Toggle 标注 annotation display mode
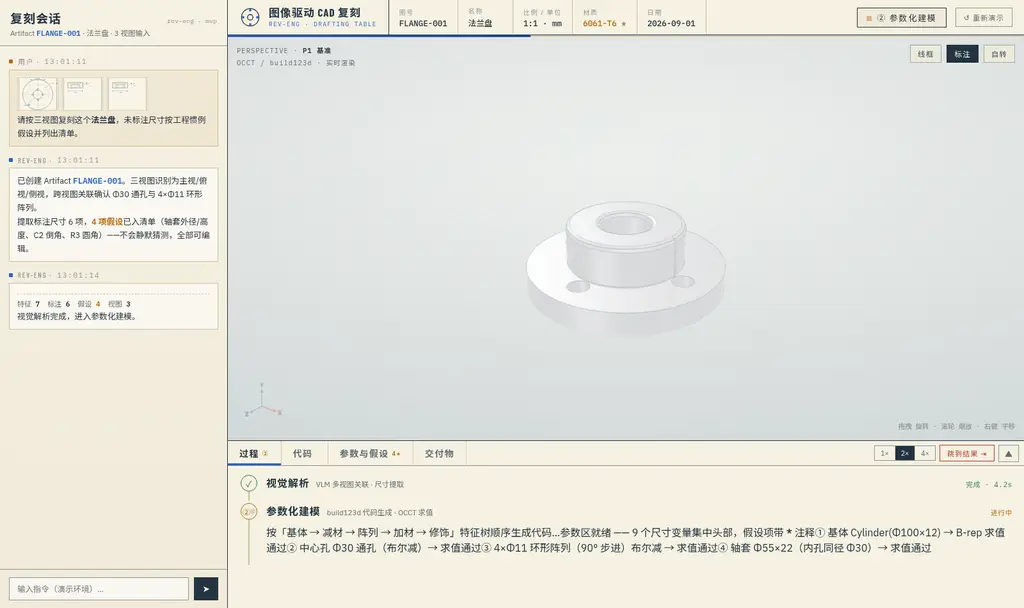The image size is (1024, 608). [x=962, y=54]
